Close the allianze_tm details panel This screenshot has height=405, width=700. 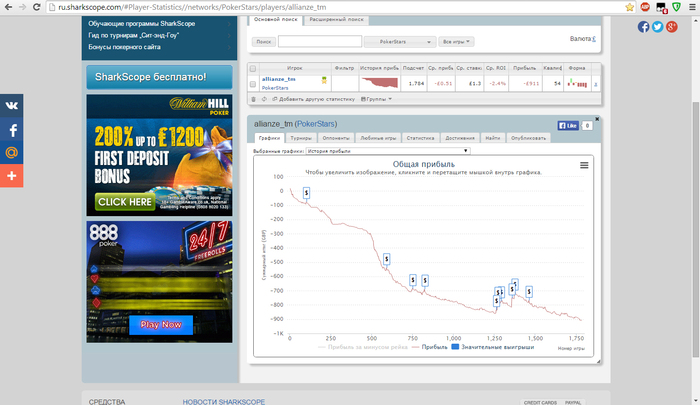[597, 119]
